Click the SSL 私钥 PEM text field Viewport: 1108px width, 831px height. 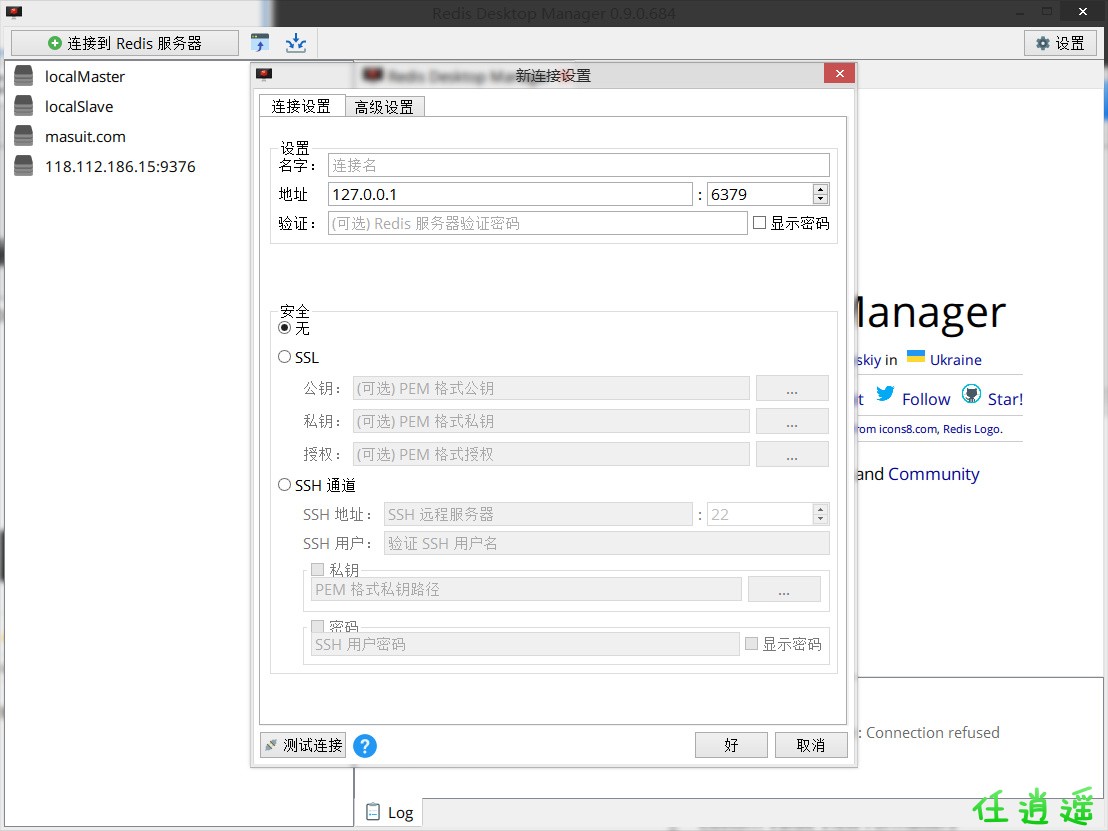[x=551, y=421]
